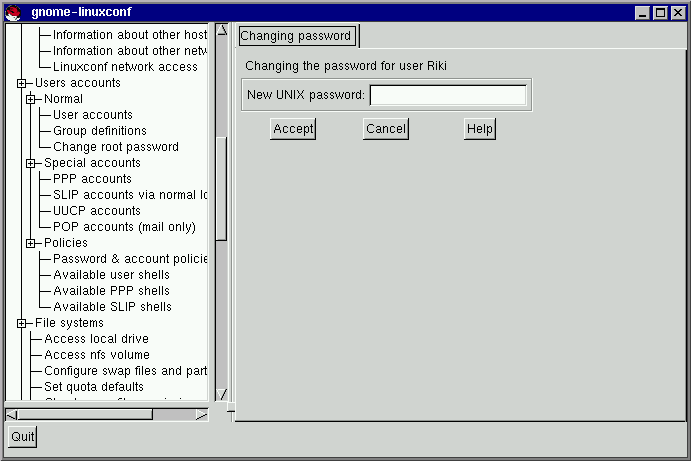Open User accounts in the tree
Image resolution: width=691 pixels, height=461 pixels.
[x=92, y=115]
